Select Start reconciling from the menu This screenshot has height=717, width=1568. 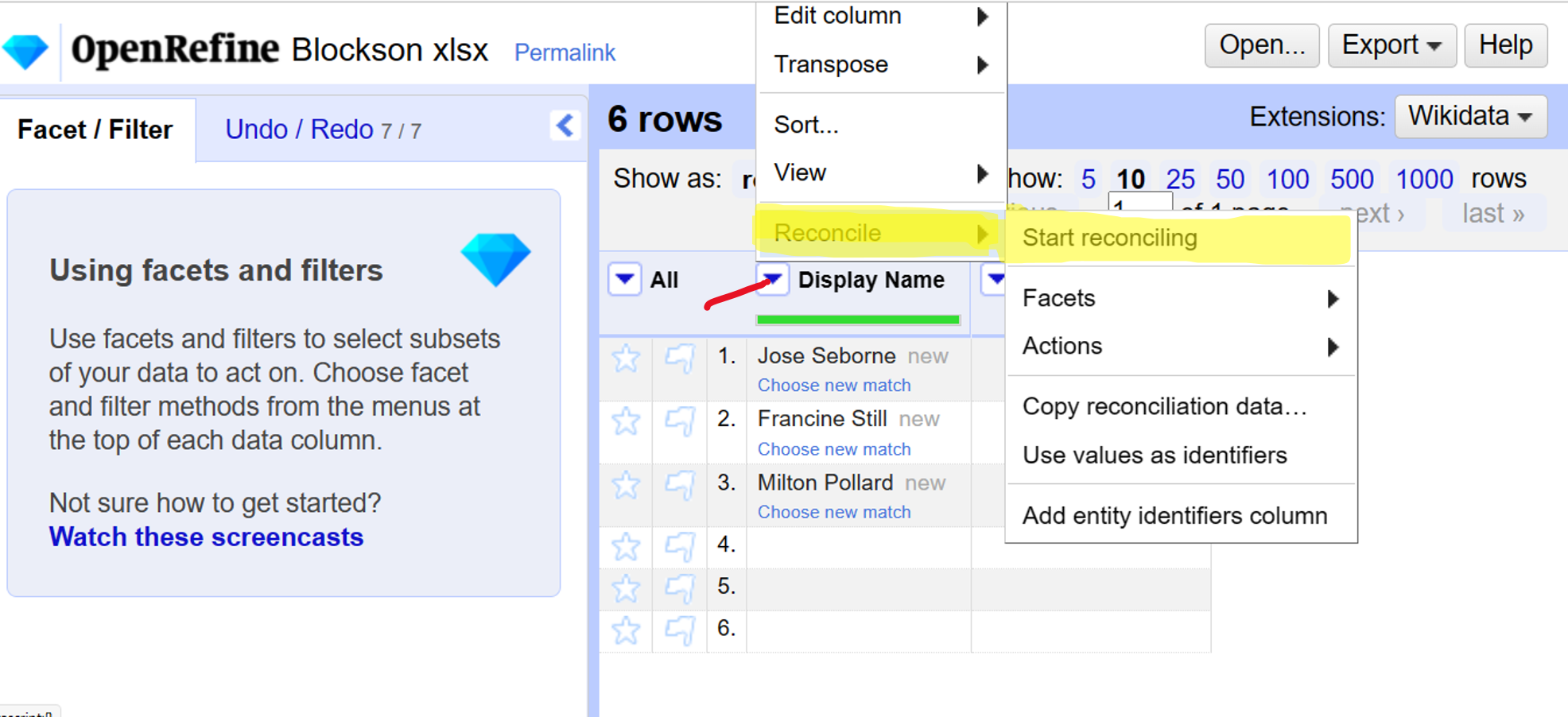[x=1108, y=238]
